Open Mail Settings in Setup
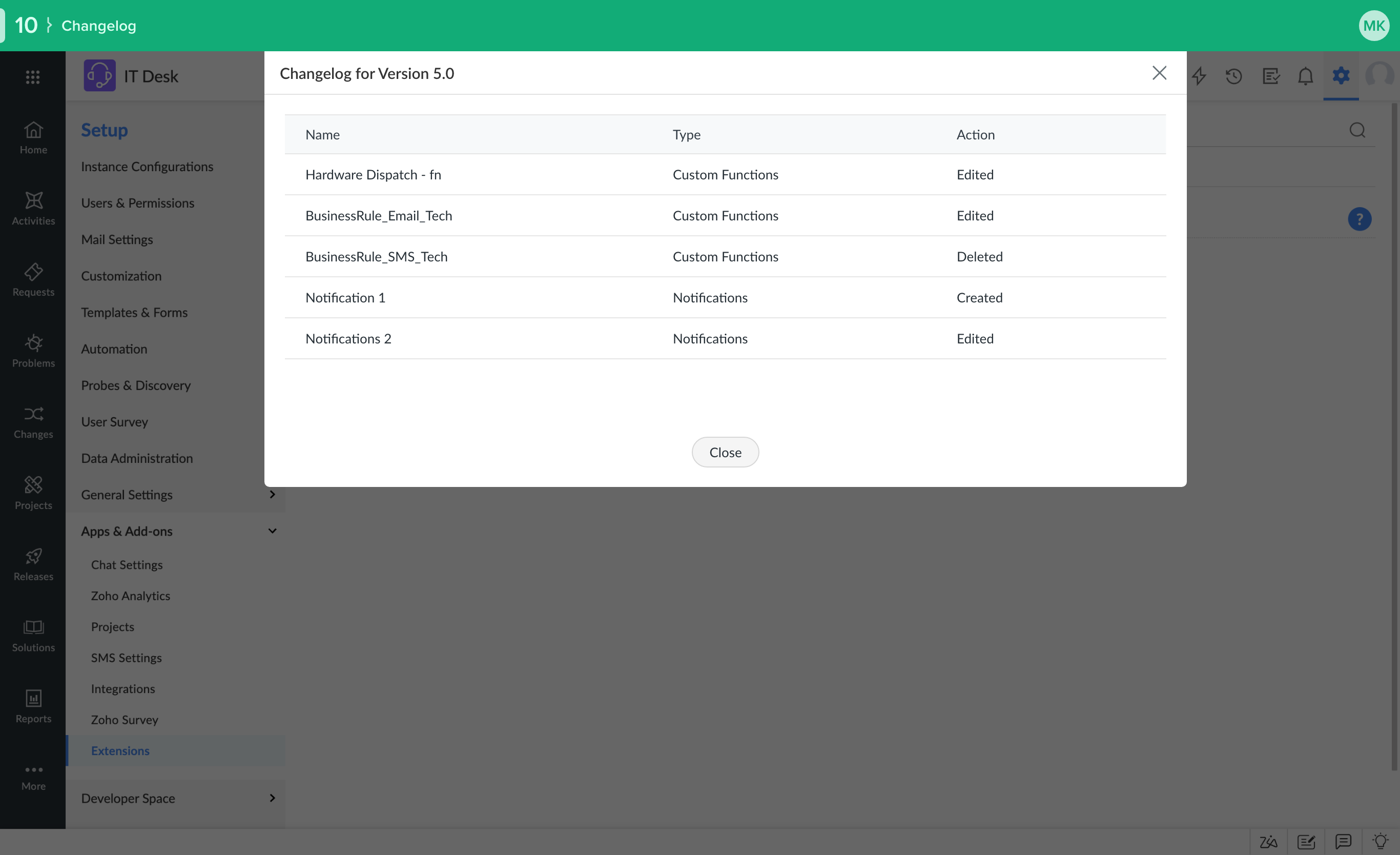1400x855 pixels. pos(117,239)
